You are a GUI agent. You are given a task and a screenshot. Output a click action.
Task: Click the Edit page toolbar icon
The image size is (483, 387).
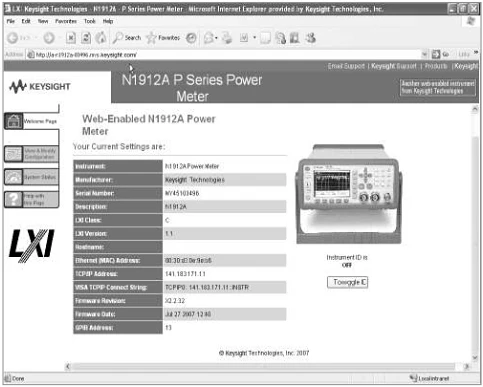pyautogui.click(x=244, y=38)
